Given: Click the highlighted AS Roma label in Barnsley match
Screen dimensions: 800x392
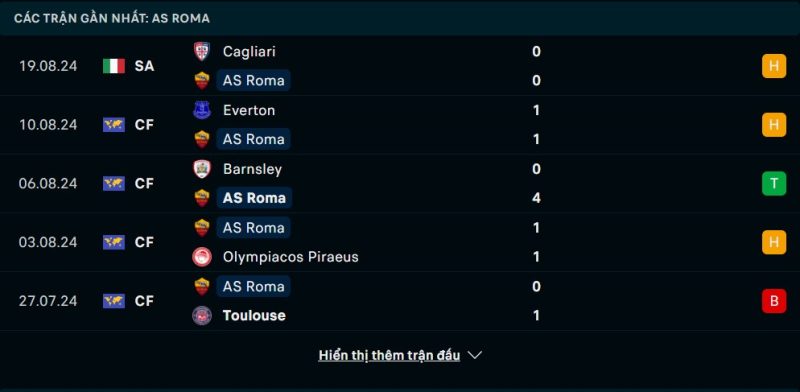Looking at the screenshot, I should click(x=254, y=198).
